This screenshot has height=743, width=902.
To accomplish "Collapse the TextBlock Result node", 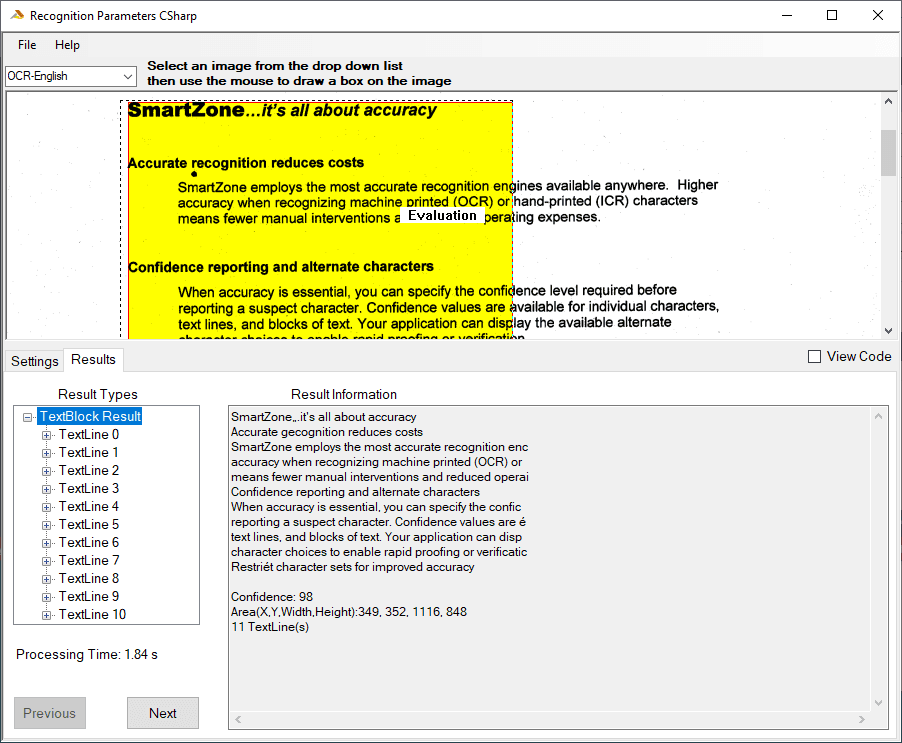I will [27, 418].
